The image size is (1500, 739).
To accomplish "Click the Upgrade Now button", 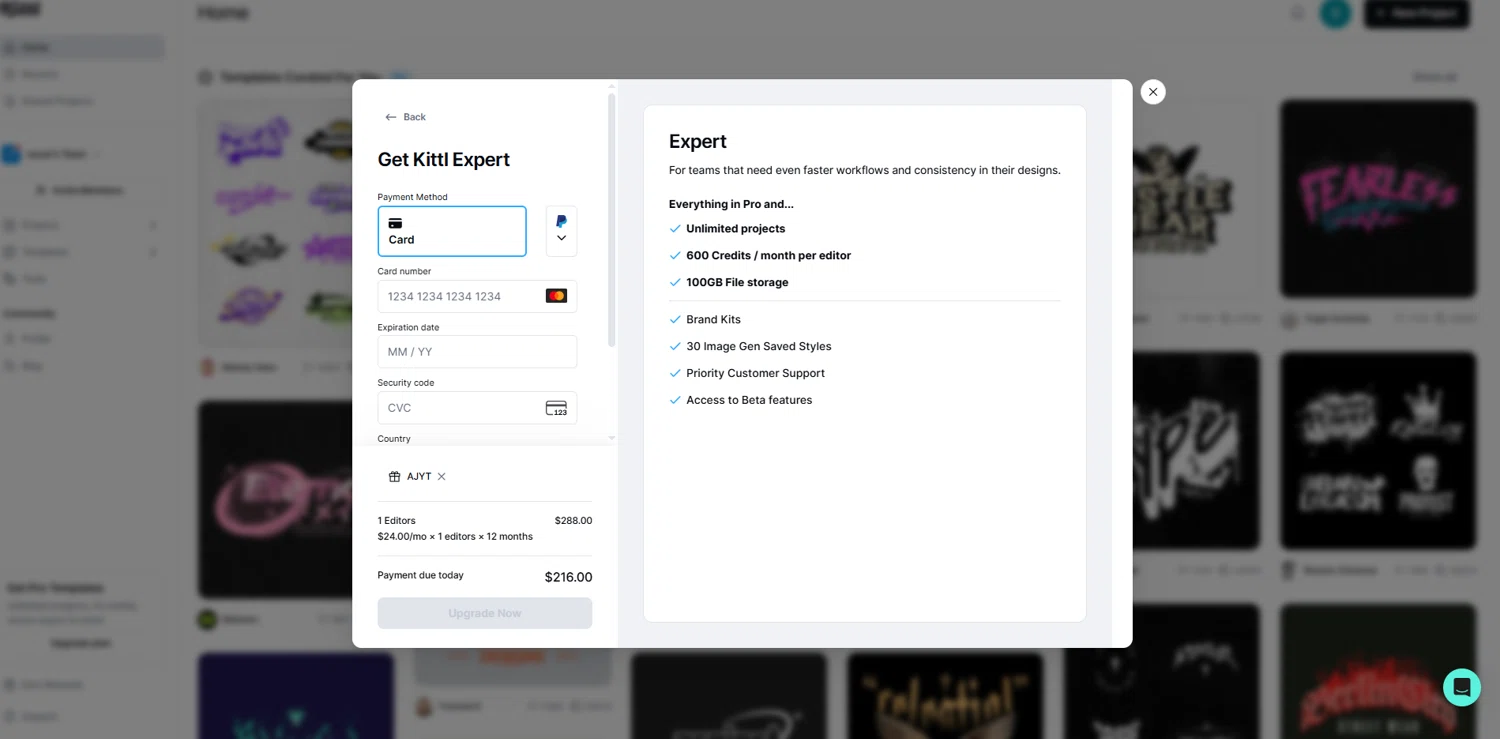I will [485, 613].
